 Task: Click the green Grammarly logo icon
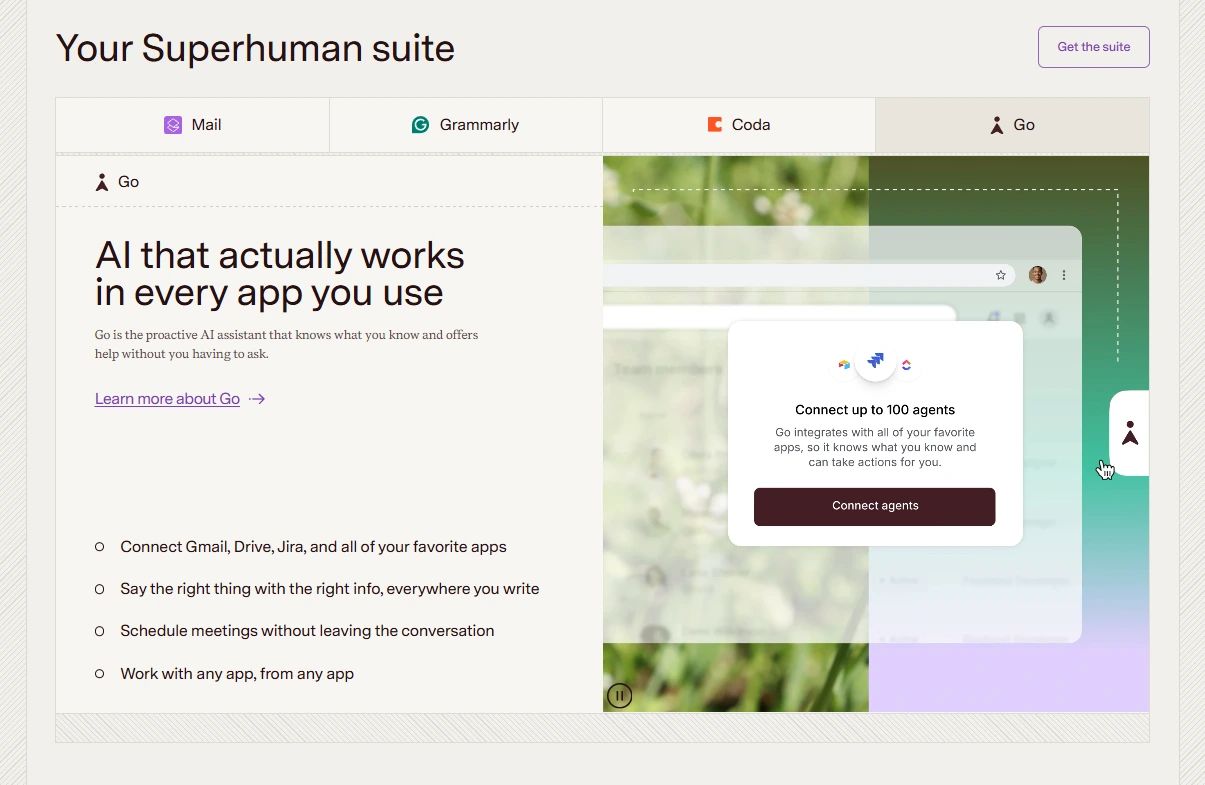tap(420, 125)
